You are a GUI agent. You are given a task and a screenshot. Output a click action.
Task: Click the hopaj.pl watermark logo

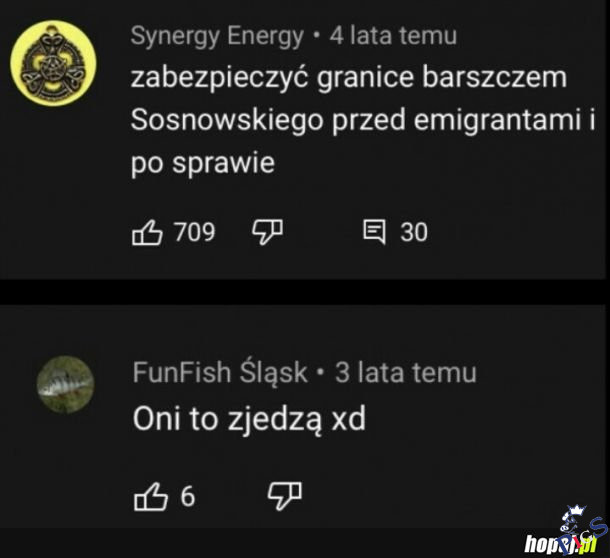pyautogui.click(x=560, y=544)
